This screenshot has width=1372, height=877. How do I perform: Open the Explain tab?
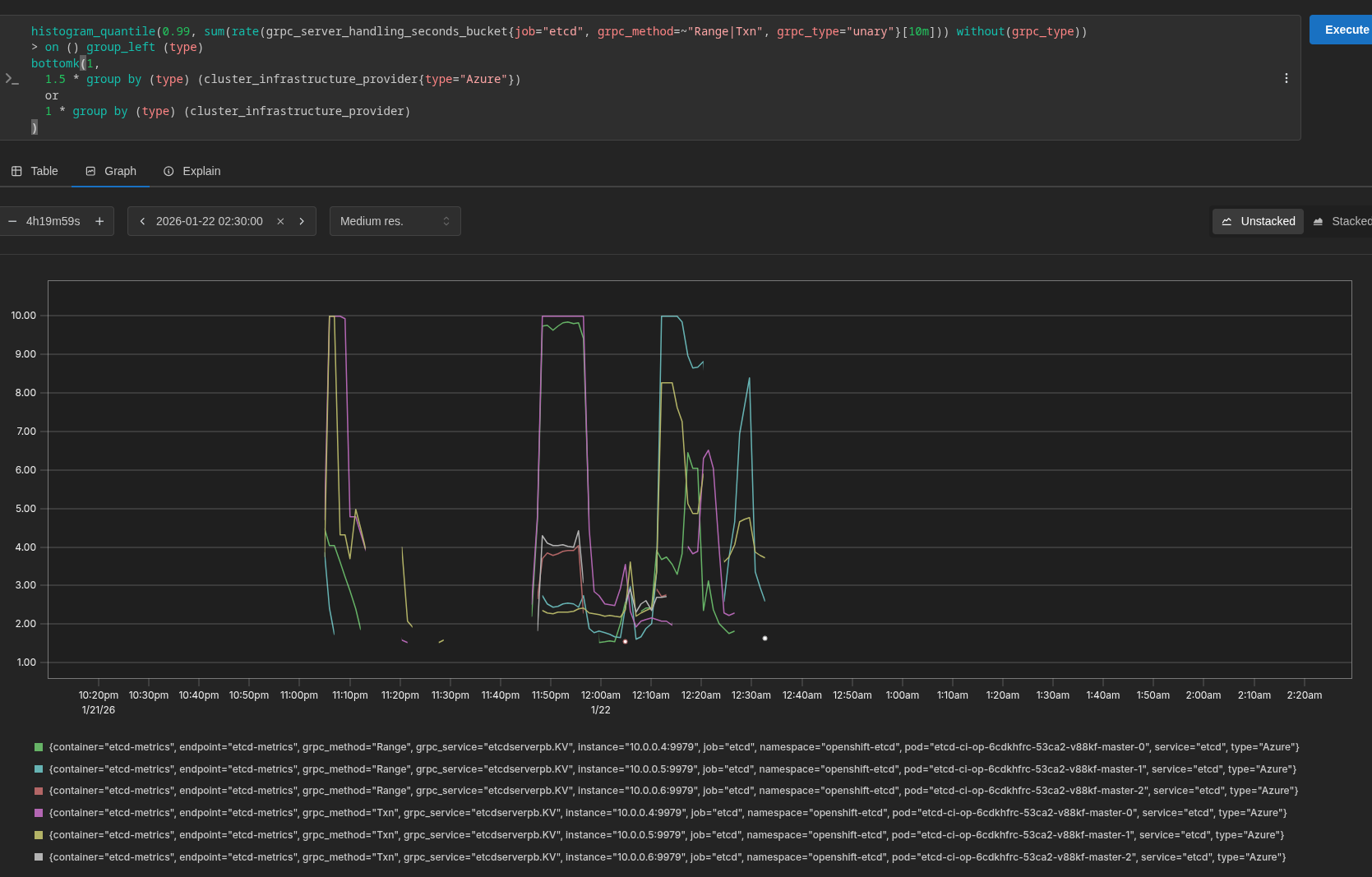[x=192, y=171]
